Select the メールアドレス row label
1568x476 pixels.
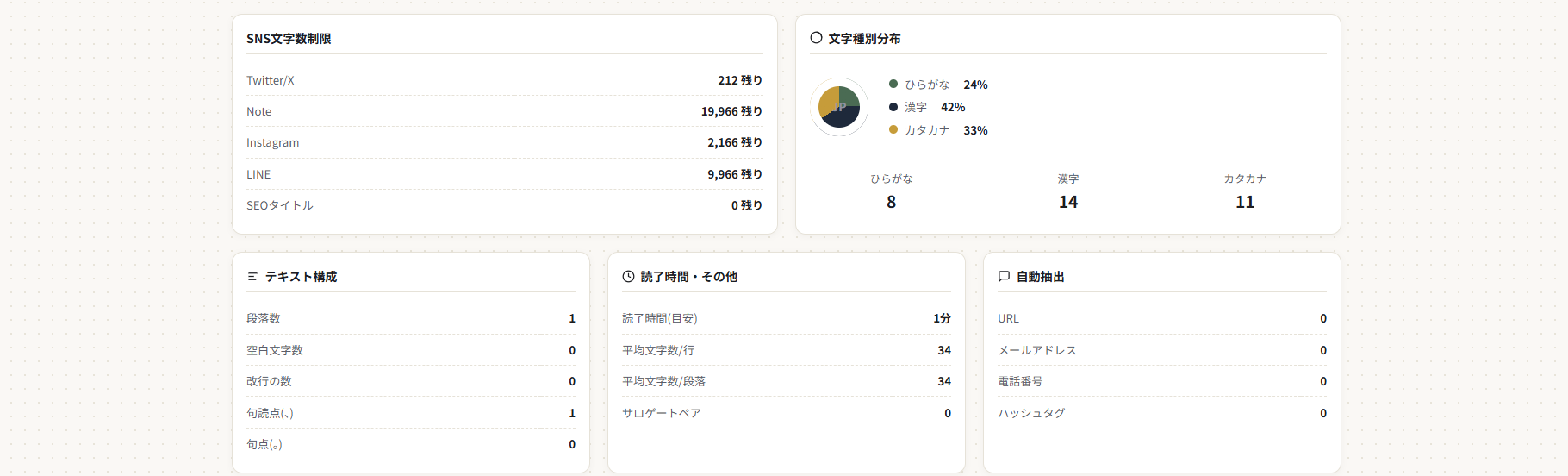point(1037,350)
